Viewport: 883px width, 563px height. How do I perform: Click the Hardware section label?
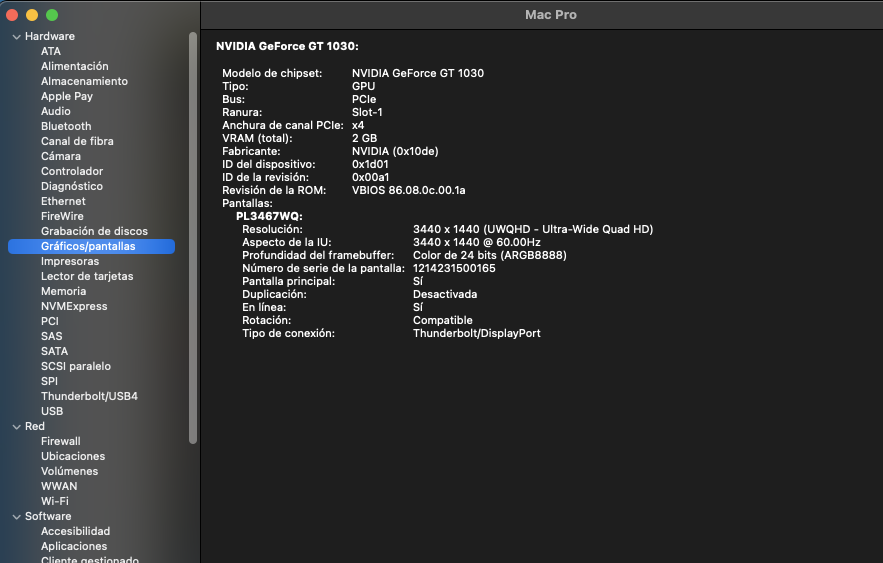point(50,37)
